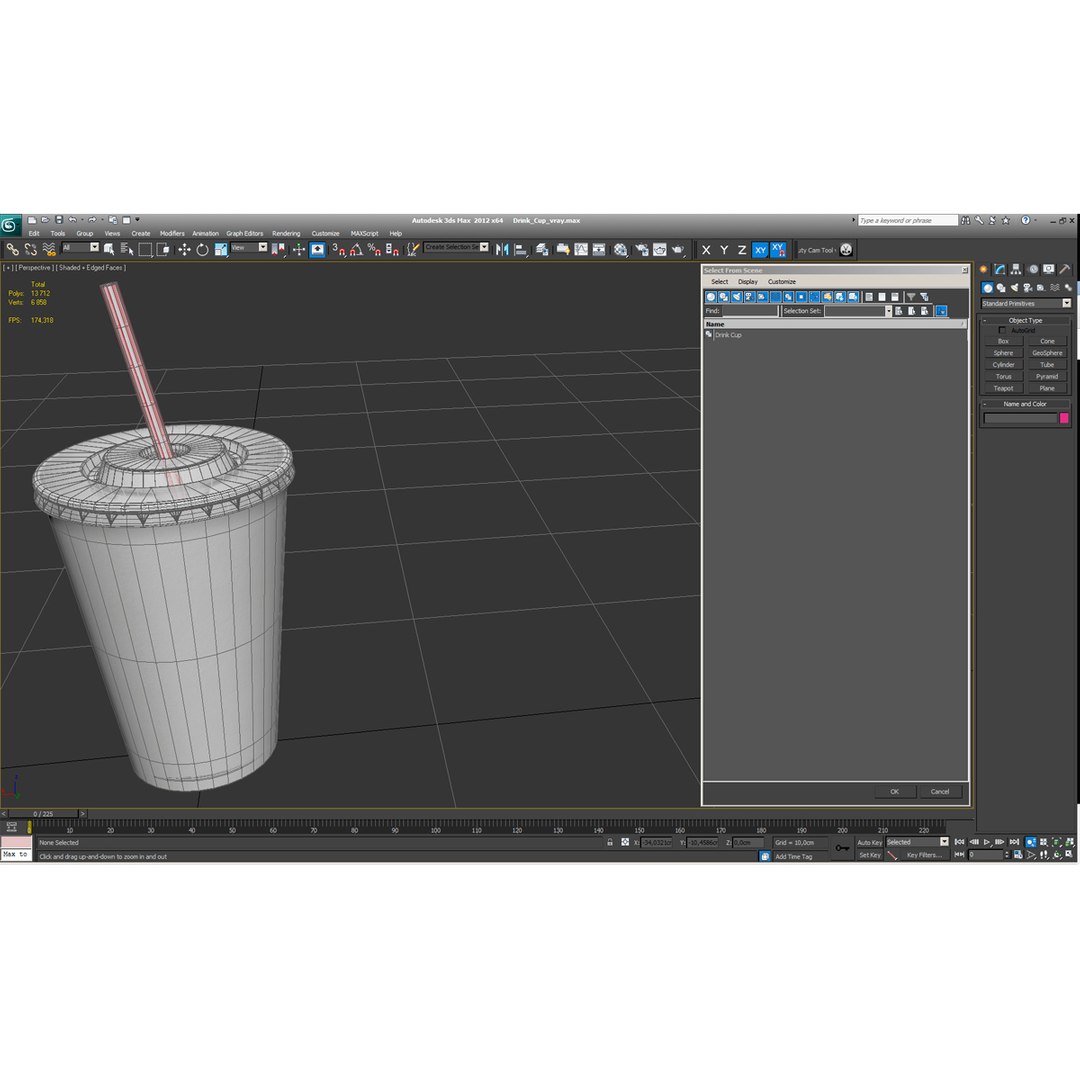Click the Align tool icon

pyautogui.click(x=521, y=249)
